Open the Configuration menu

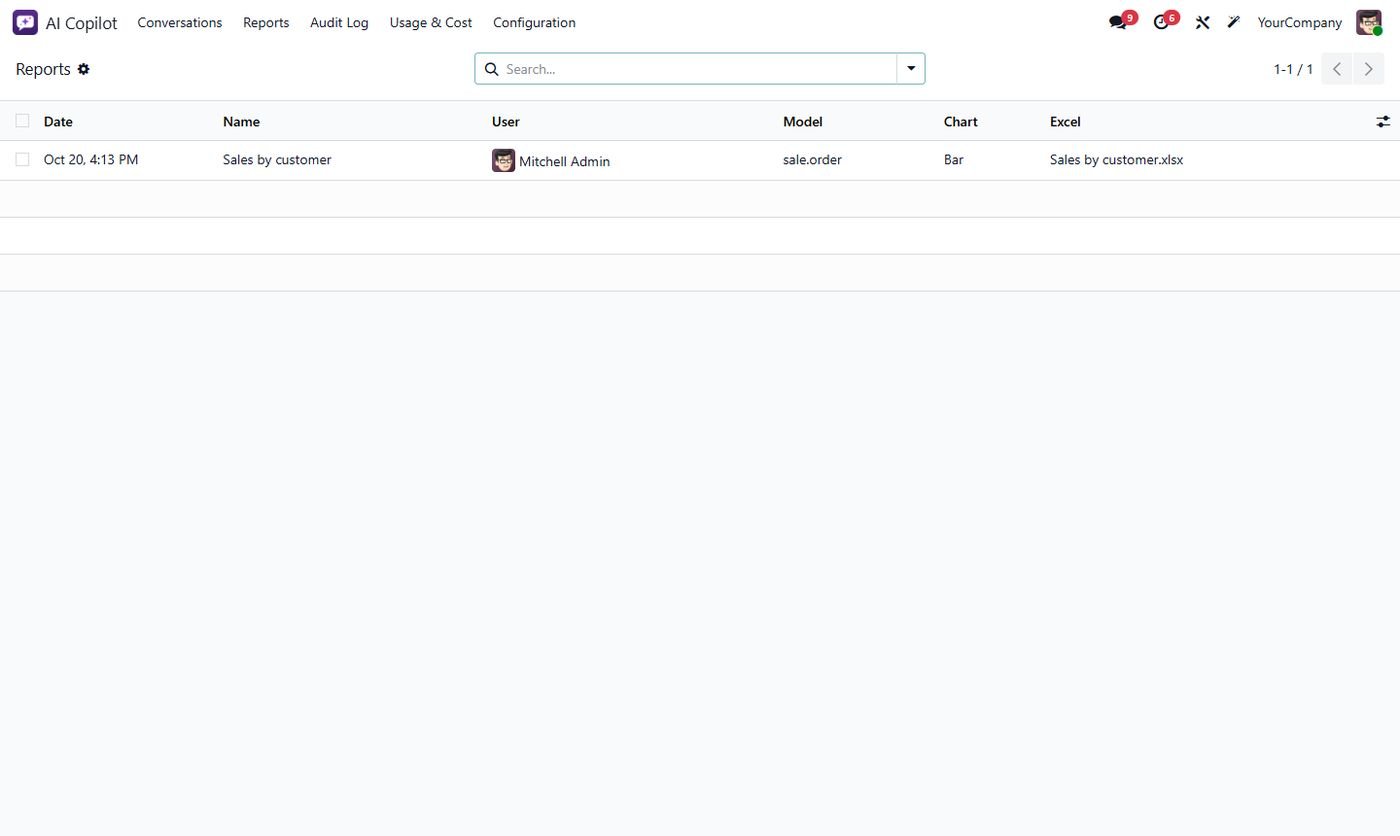[x=534, y=22]
